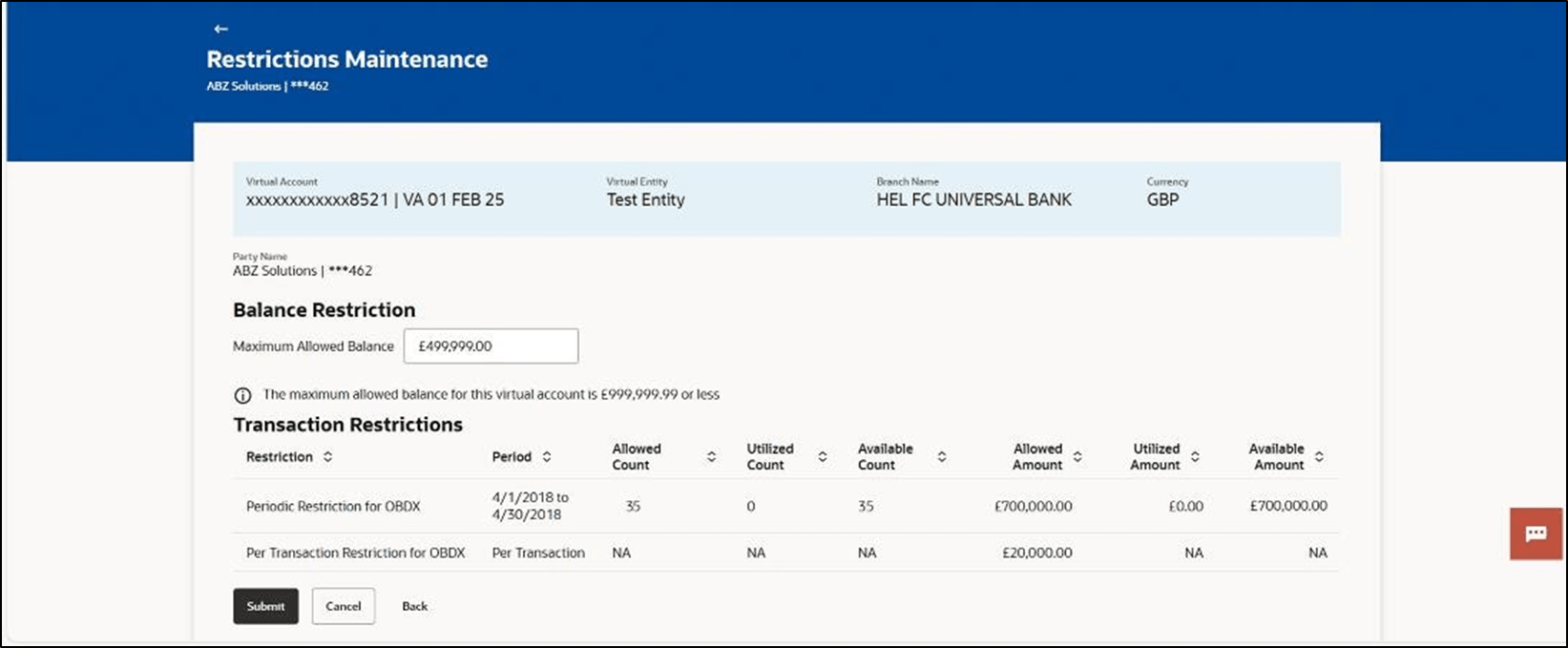This screenshot has height=648, width=1568.
Task: Click 'Balance Restriction' section heading
Action: (x=324, y=310)
